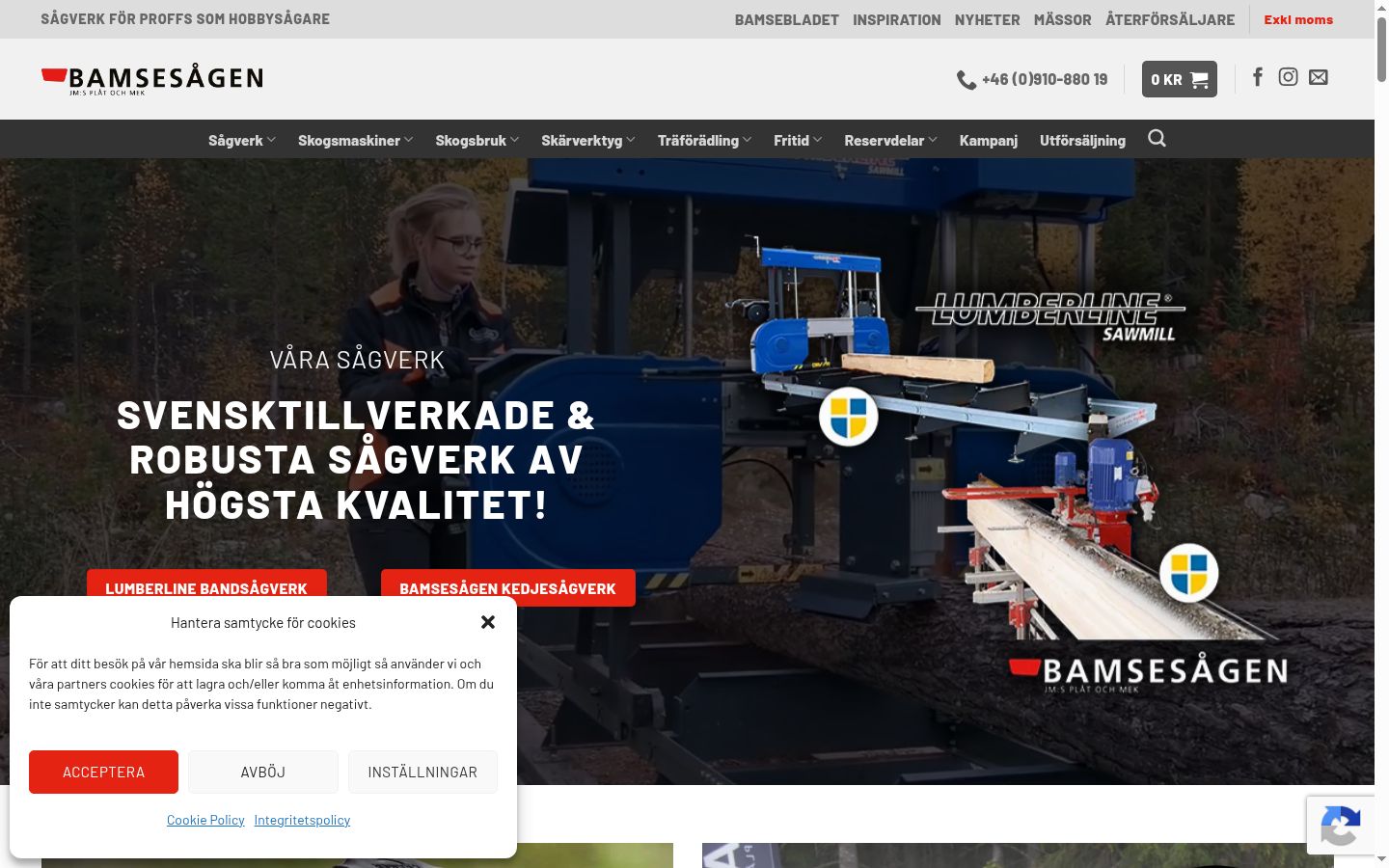Go to Inspiration page
This screenshot has width=1389, height=868.
(897, 19)
